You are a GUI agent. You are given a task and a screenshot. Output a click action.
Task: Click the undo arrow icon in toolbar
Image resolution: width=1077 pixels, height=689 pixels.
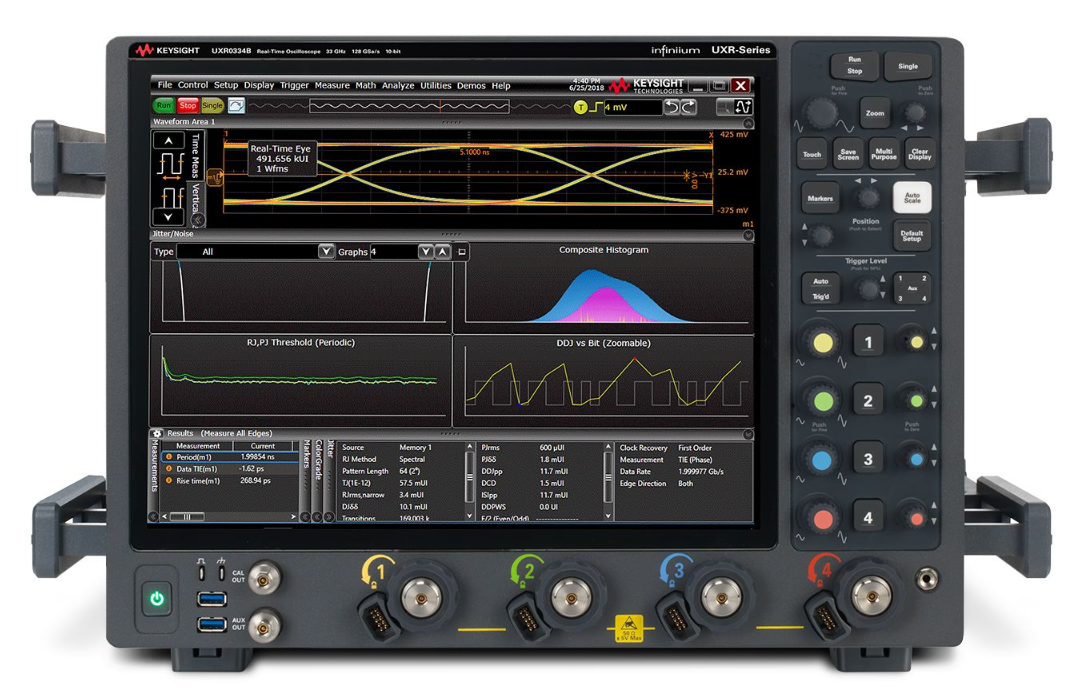pyautogui.click(x=671, y=106)
